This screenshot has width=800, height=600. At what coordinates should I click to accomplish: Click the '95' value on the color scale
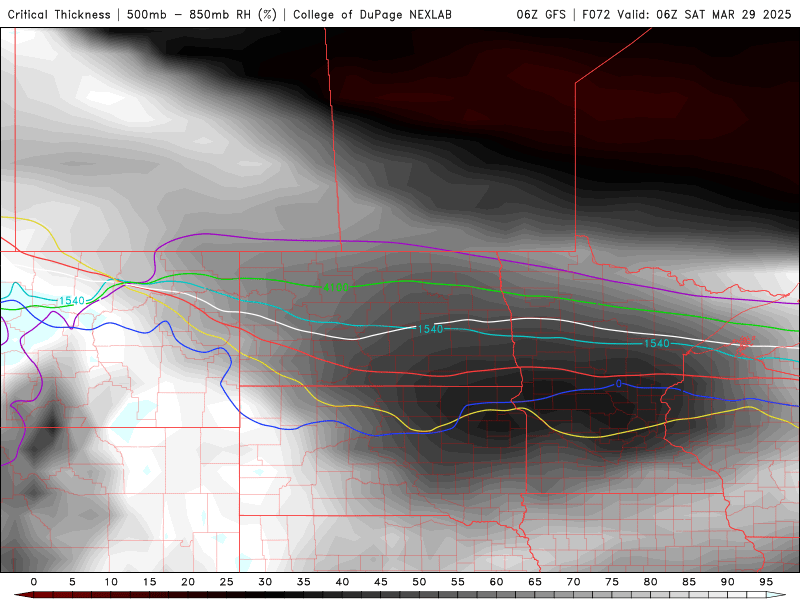coord(766,582)
